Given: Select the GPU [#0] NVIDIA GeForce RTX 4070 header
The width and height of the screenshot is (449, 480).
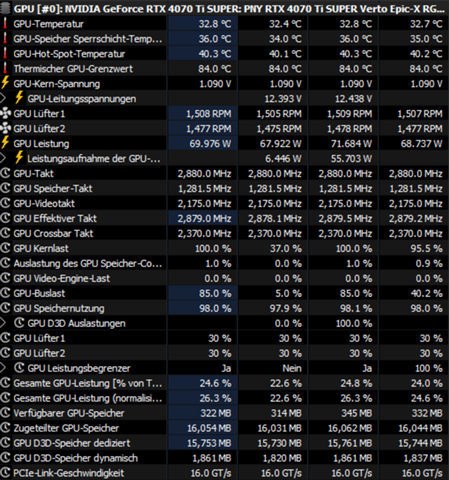Looking at the screenshot, I should click(x=229, y=9).
